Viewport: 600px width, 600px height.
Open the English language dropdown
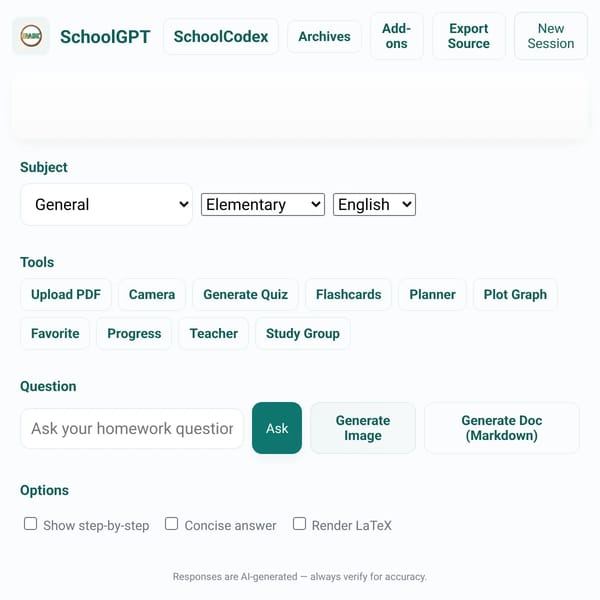(x=374, y=204)
